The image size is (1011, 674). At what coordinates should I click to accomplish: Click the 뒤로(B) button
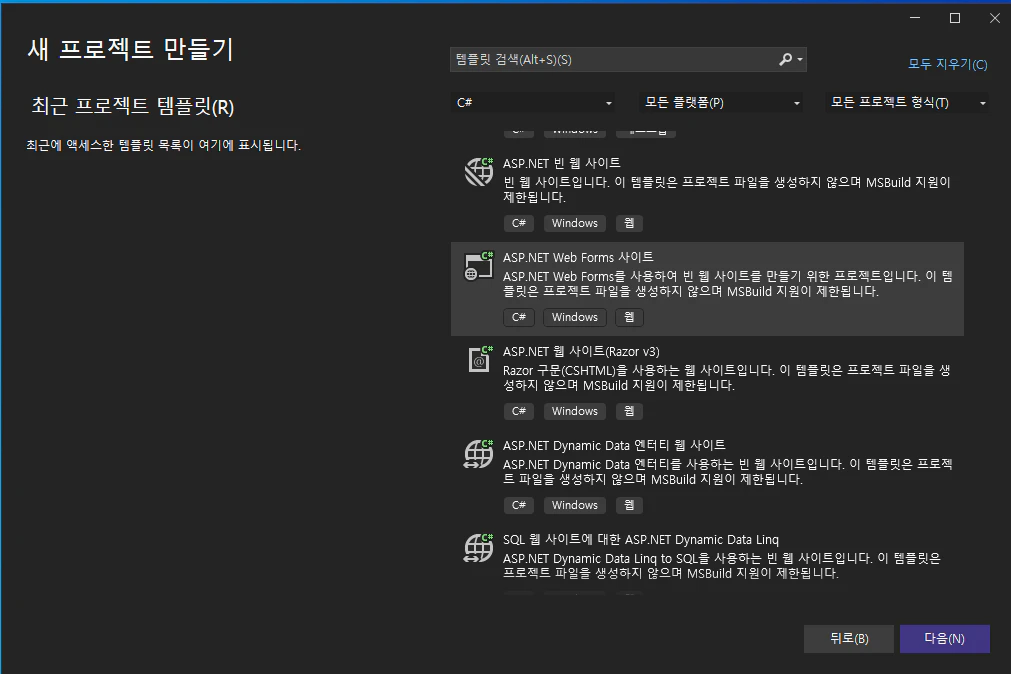point(849,639)
